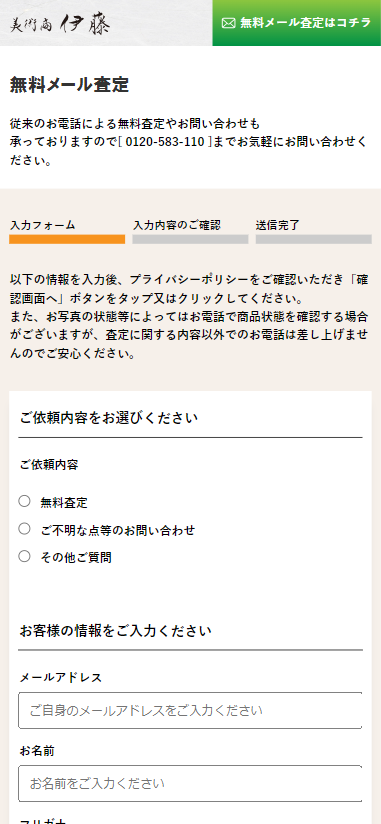Image resolution: width=381 pixels, height=824 pixels.
Task: Tap the phone number 0120-583-110
Action: [164, 142]
